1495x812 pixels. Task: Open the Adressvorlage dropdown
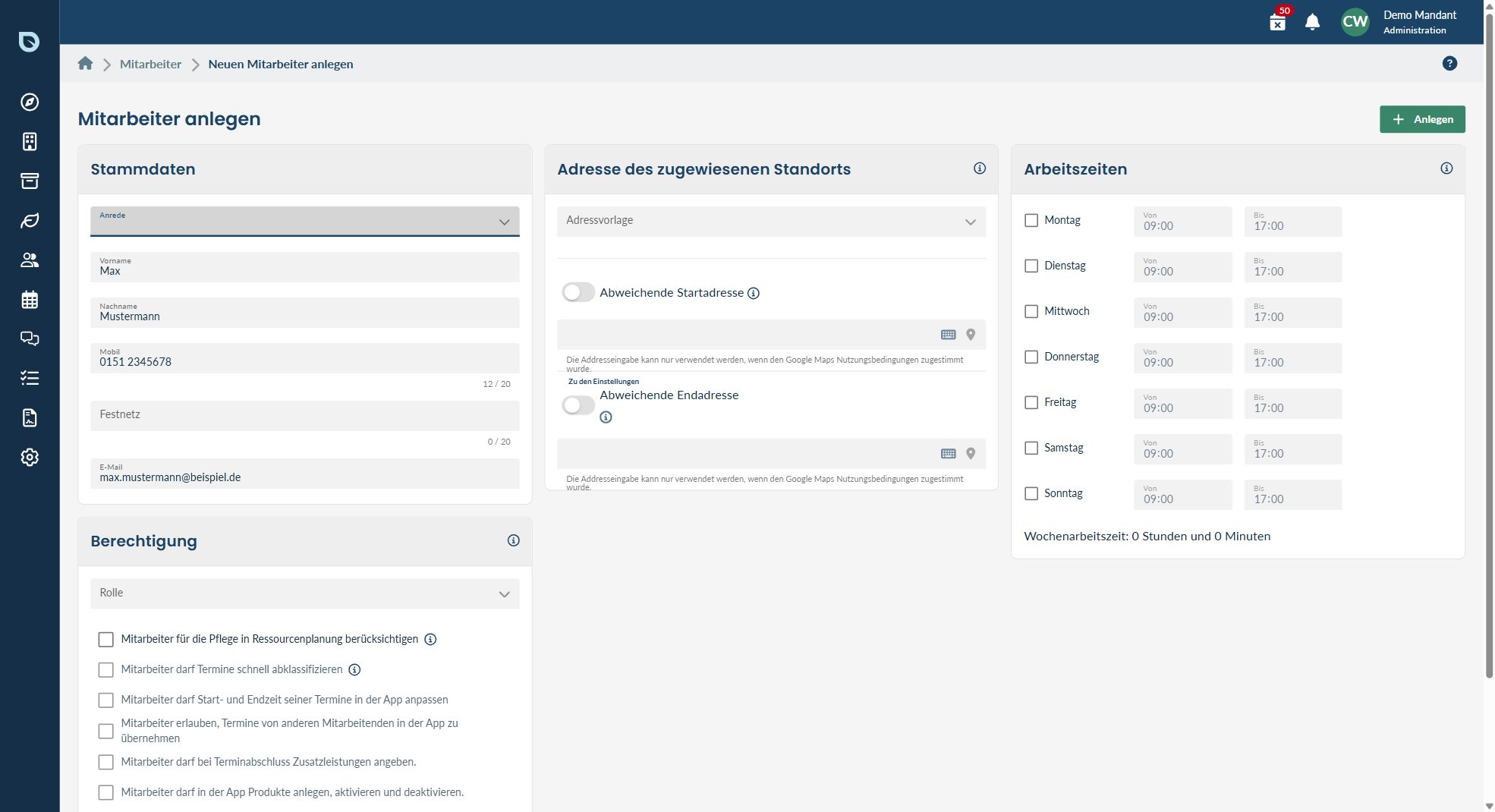[771, 222]
